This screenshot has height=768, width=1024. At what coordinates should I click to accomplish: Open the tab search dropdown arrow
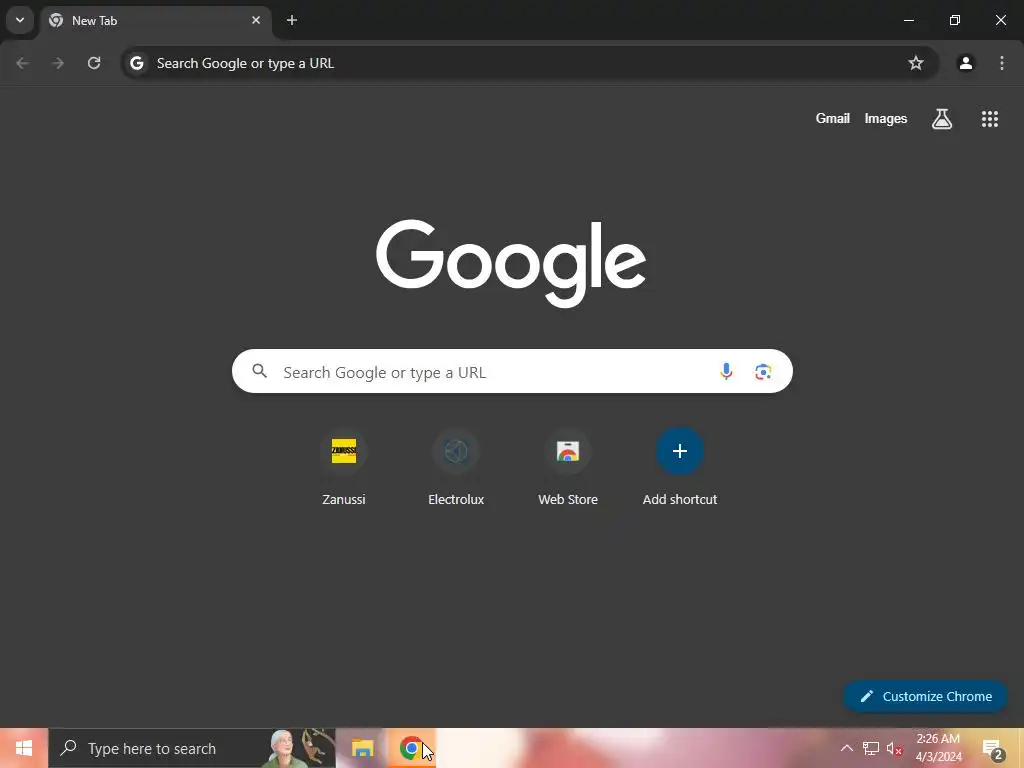(x=20, y=20)
